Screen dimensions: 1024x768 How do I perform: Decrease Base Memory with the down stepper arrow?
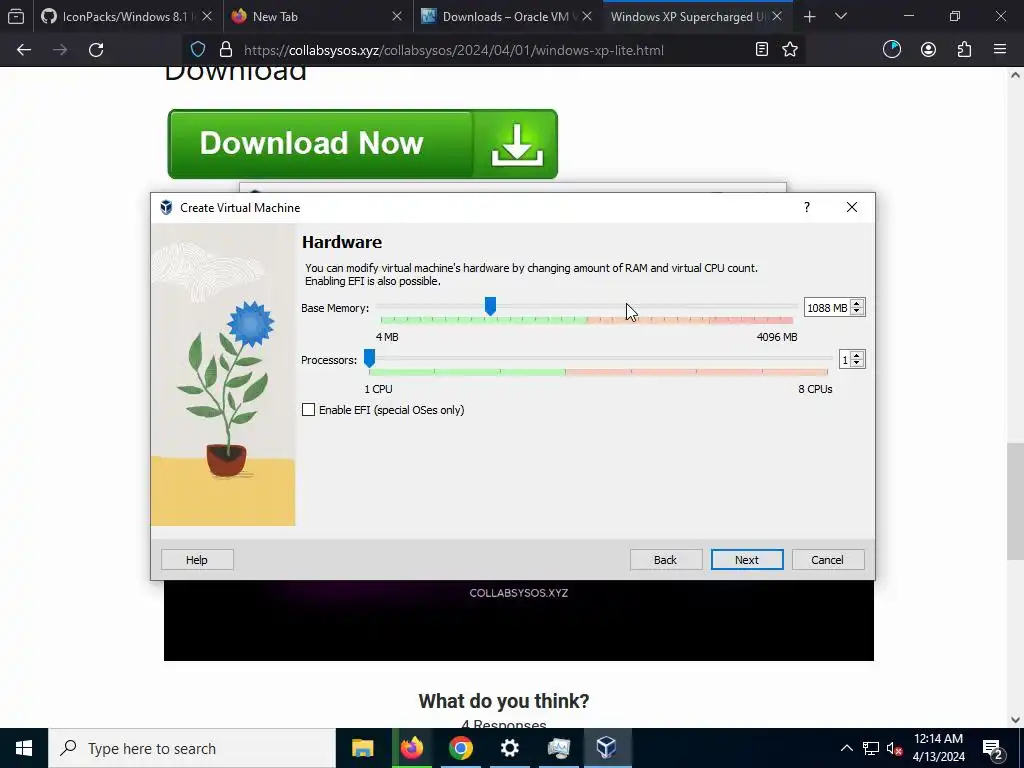(857, 312)
